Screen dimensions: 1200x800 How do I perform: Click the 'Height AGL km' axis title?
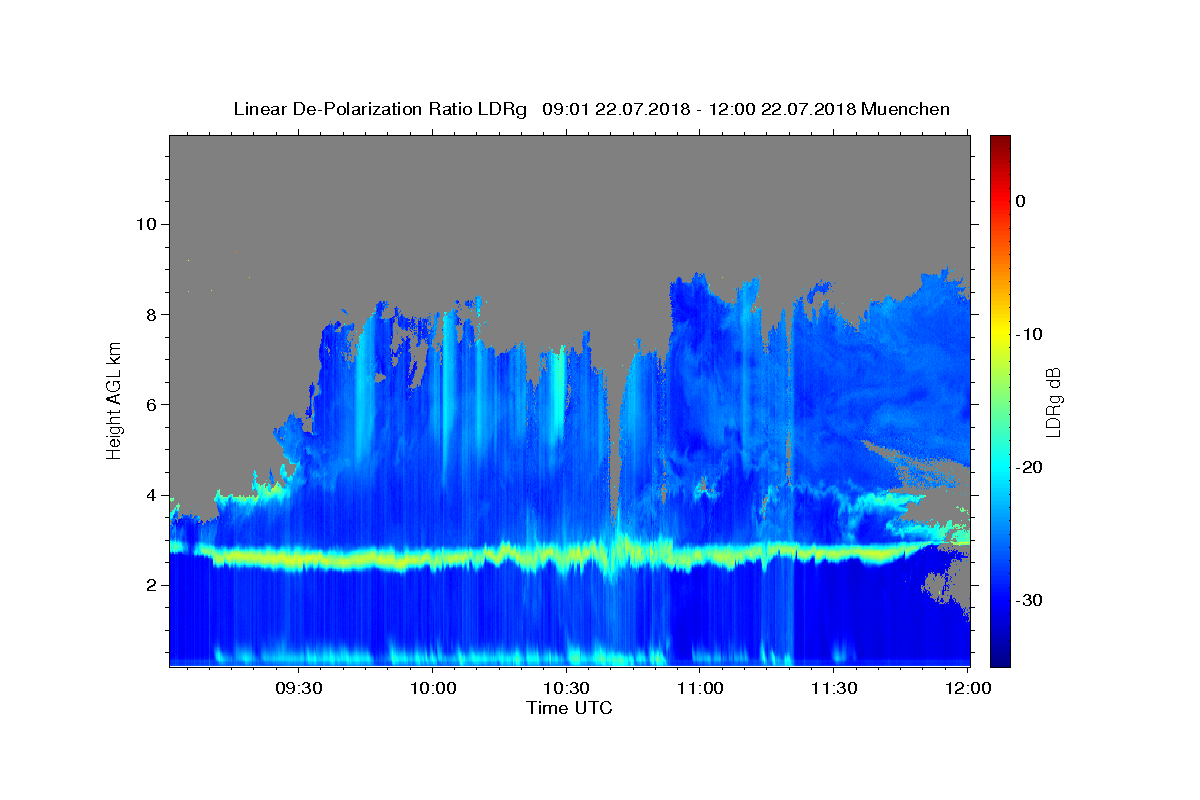tap(115, 400)
